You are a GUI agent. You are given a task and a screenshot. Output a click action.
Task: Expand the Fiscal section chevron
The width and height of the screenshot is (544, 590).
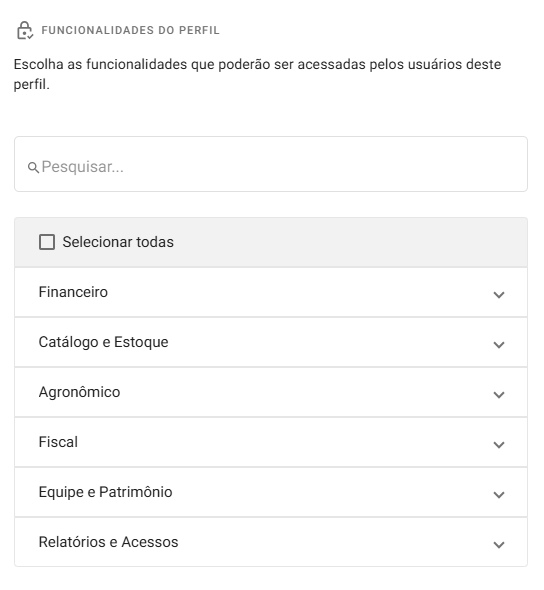[x=499, y=445]
